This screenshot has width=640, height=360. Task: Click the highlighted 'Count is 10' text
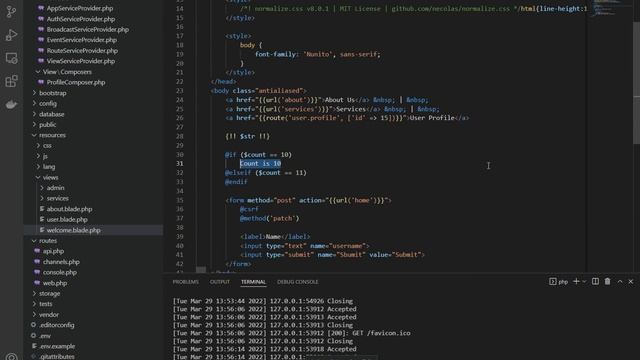pyautogui.click(x=260, y=164)
